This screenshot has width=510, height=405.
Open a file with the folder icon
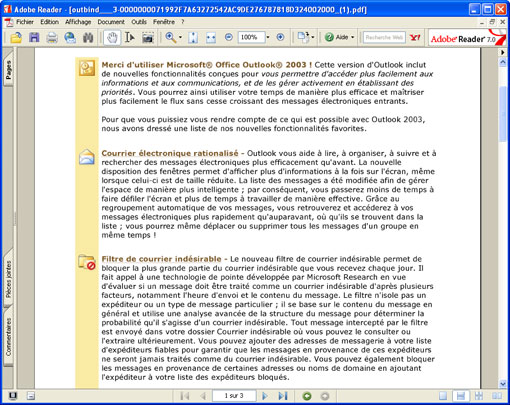coord(16,37)
